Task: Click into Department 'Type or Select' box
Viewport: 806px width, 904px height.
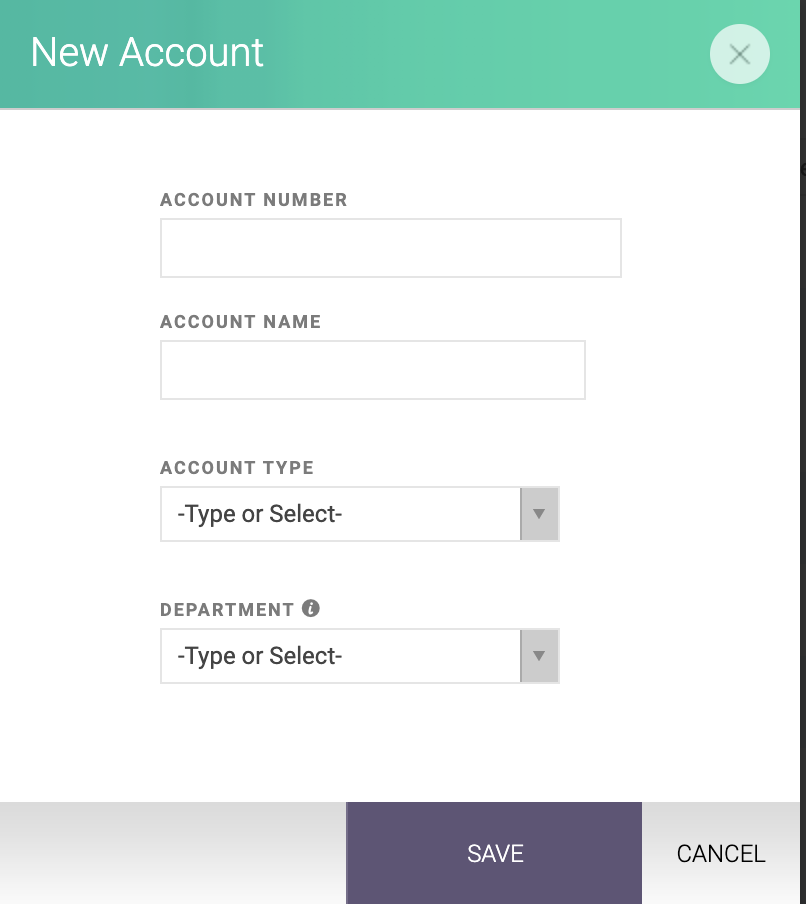Action: [x=341, y=656]
